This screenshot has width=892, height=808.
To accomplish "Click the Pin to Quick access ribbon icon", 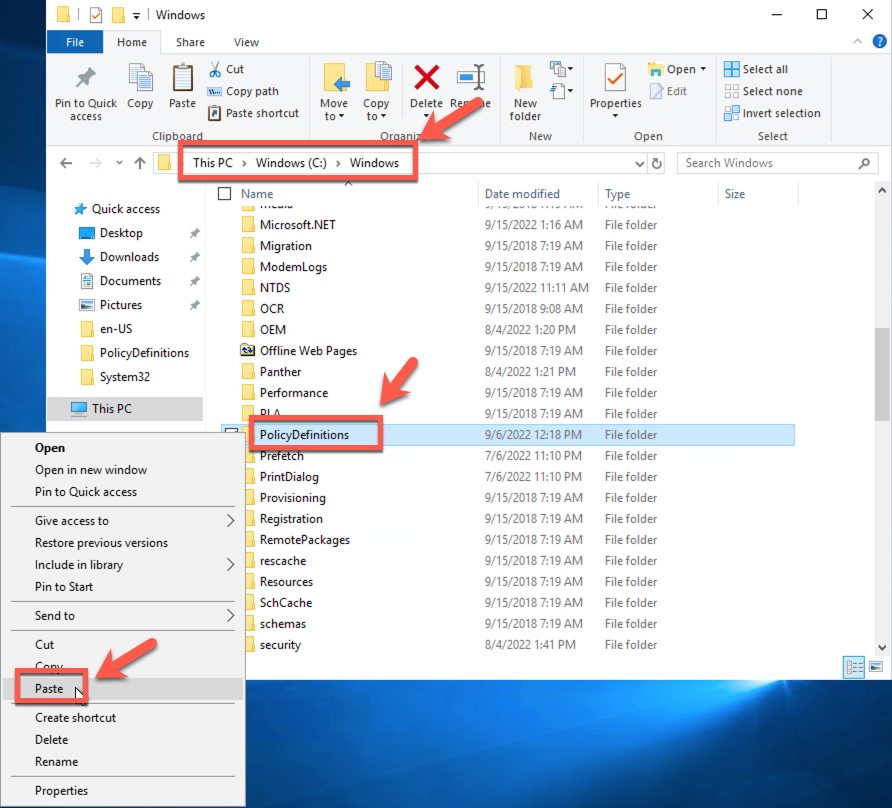I will [x=85, y=80].
